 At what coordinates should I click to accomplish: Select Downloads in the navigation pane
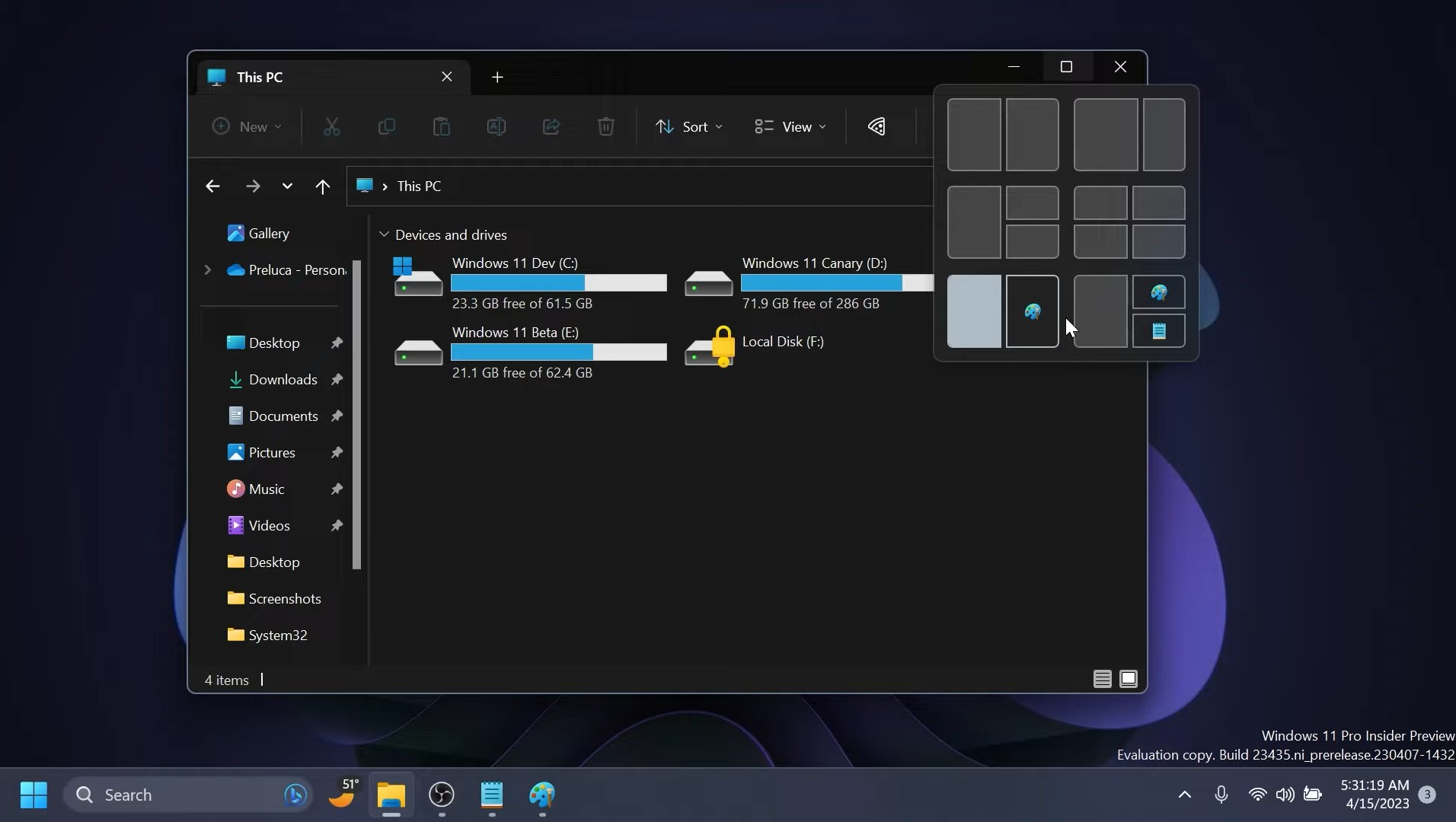tap(283, 380)
